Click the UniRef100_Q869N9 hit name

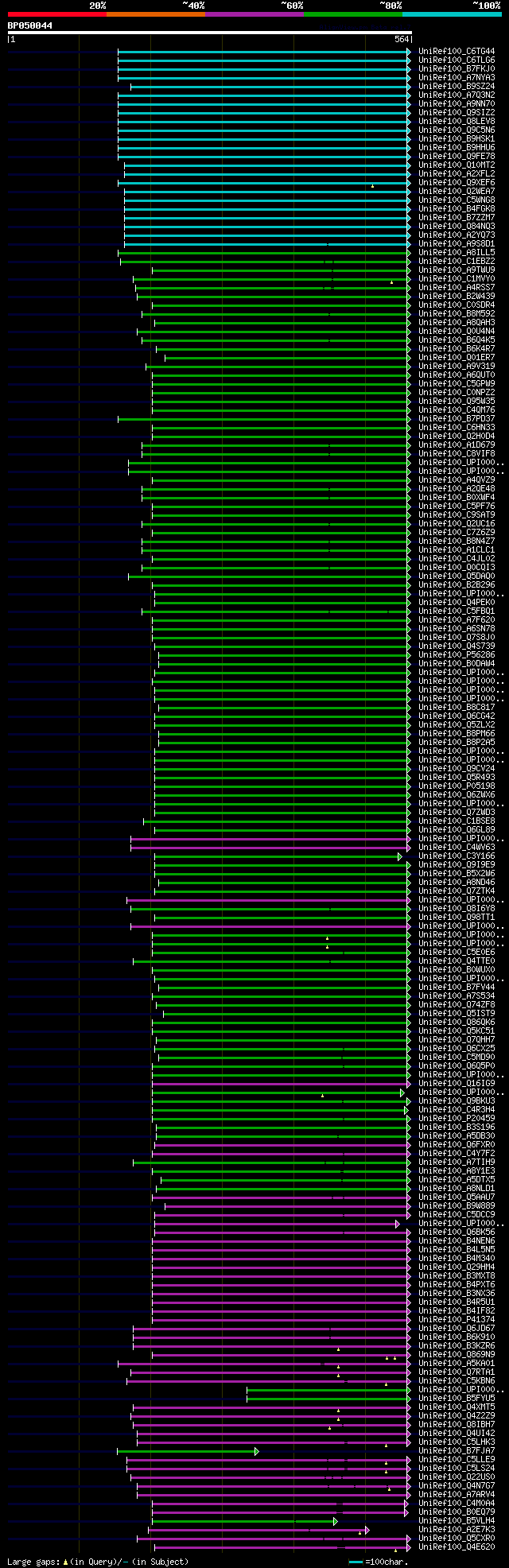tap(457, 1355)
